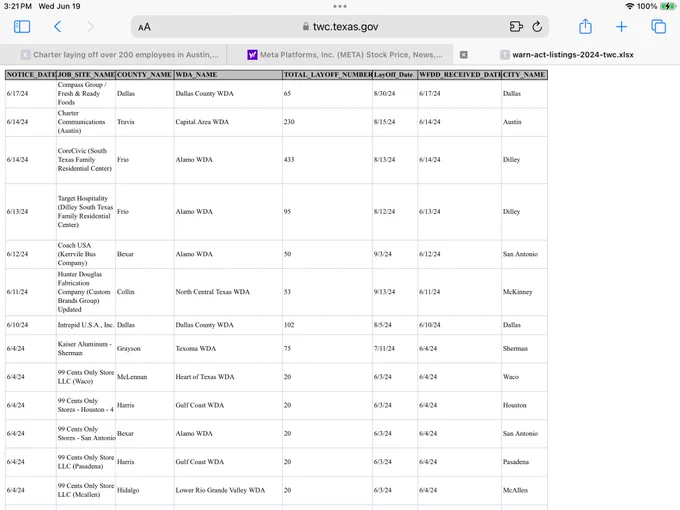
Task: Open a new tab with plus
Action: (x=621, y=26)
